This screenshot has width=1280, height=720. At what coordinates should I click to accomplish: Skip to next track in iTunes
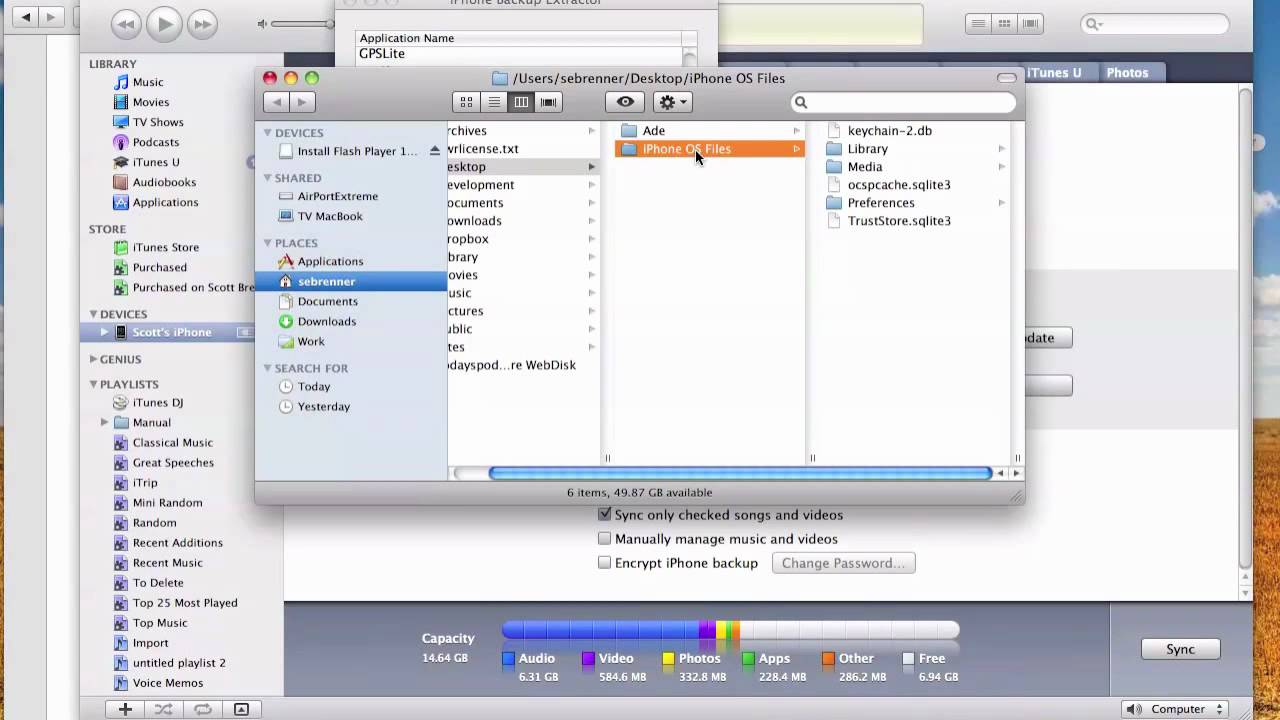(202, 24)
